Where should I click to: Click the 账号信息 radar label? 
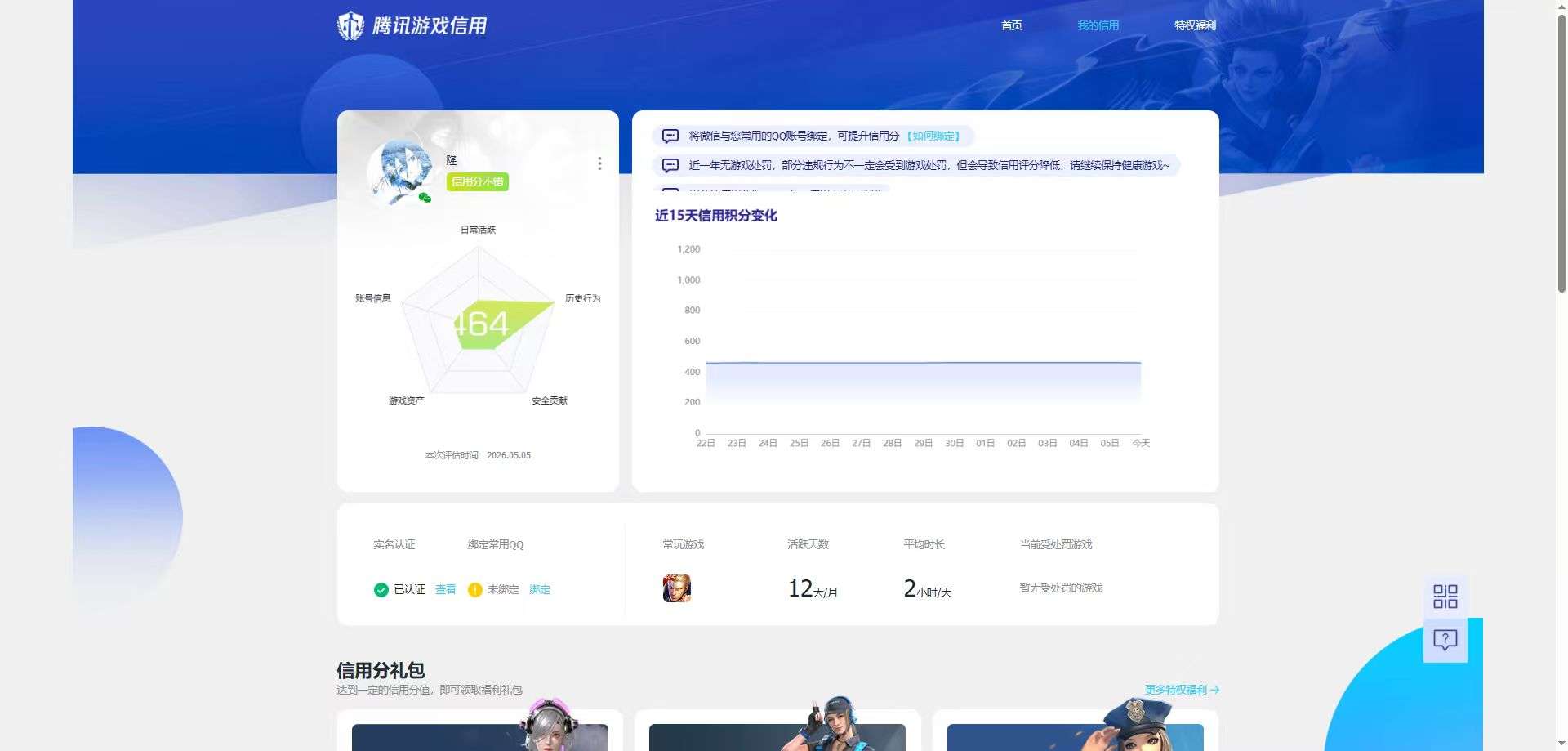pos(372,298)
